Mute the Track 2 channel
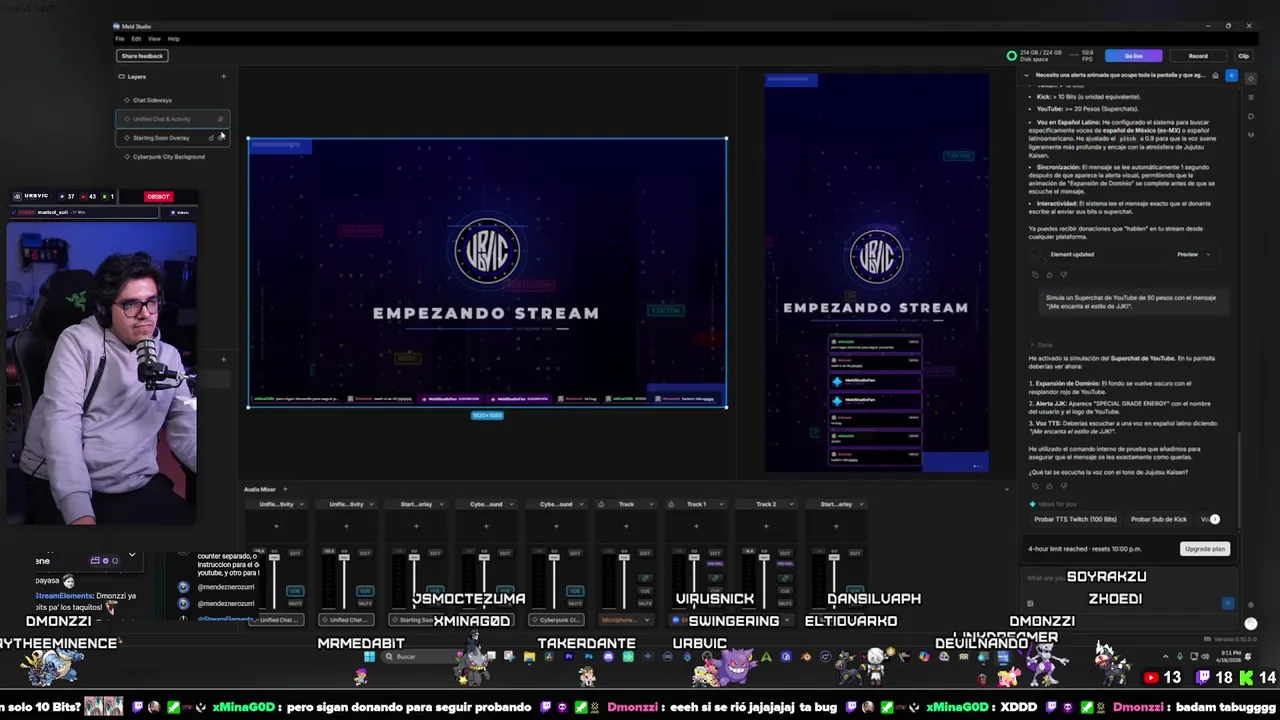The image size is (1280, 720). [x=785, y=603]
